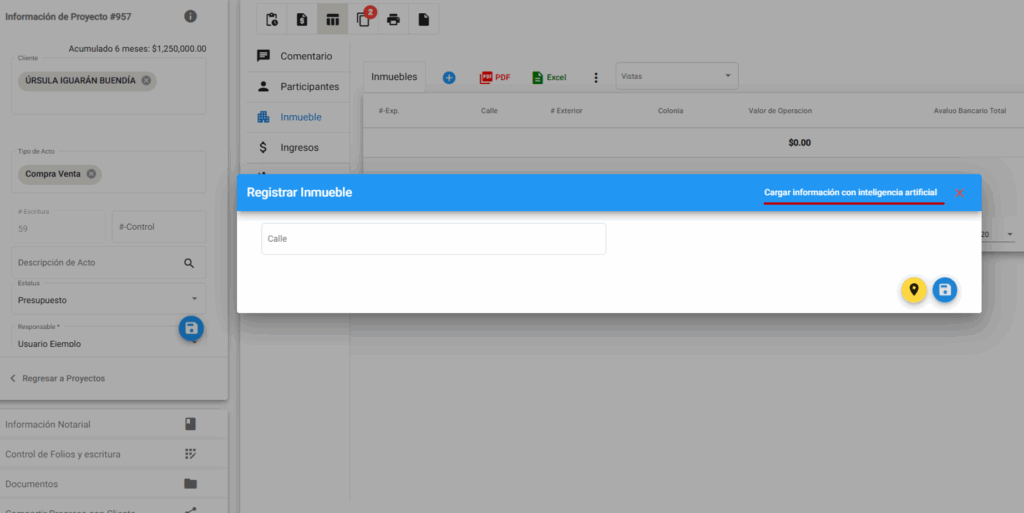Click the Documentos folder icon
The width and height of the screenshot is (1024, 513).
point(191,484)
